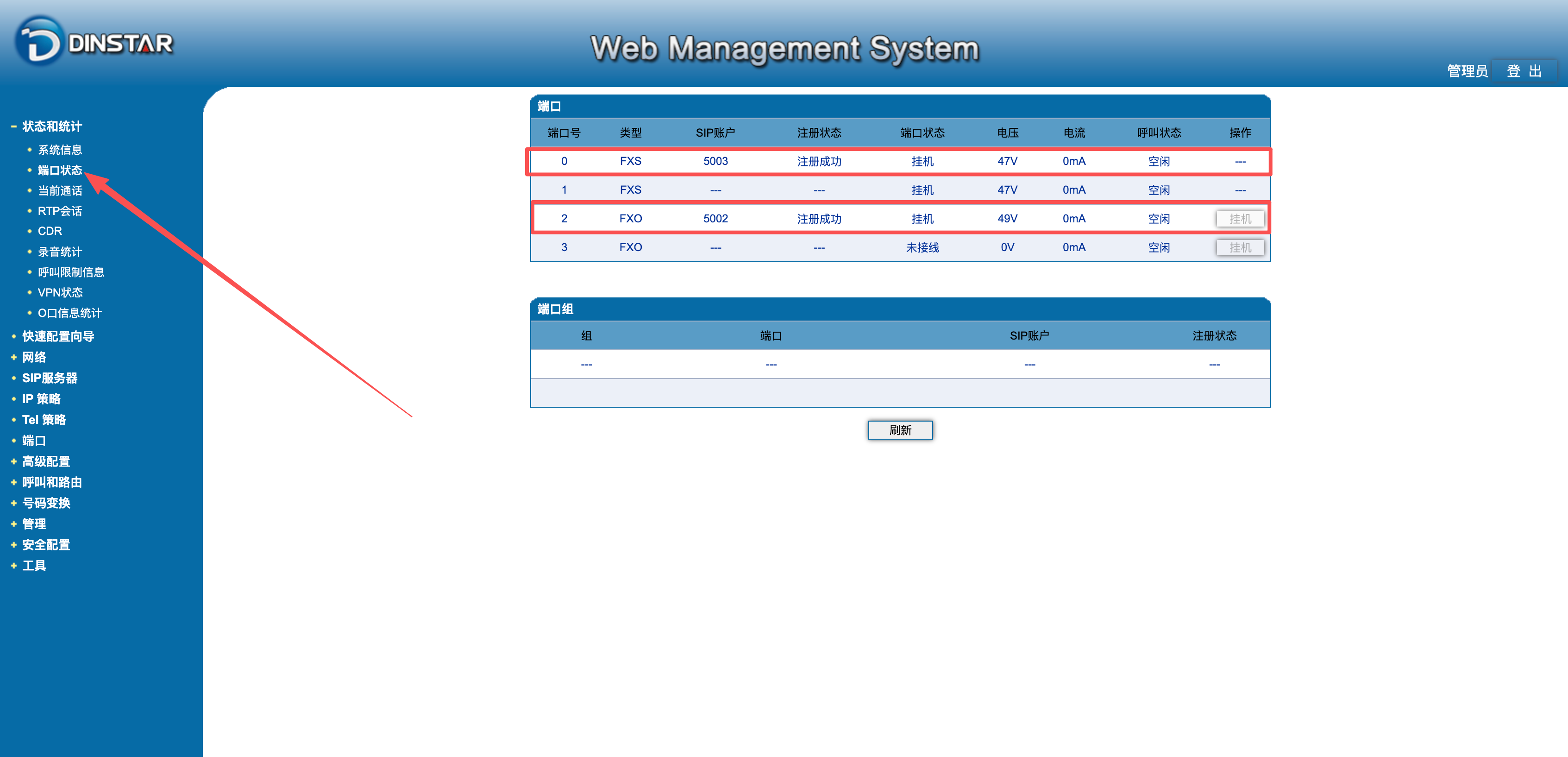Open the 呼叫限制信息 page

(70, 272)
